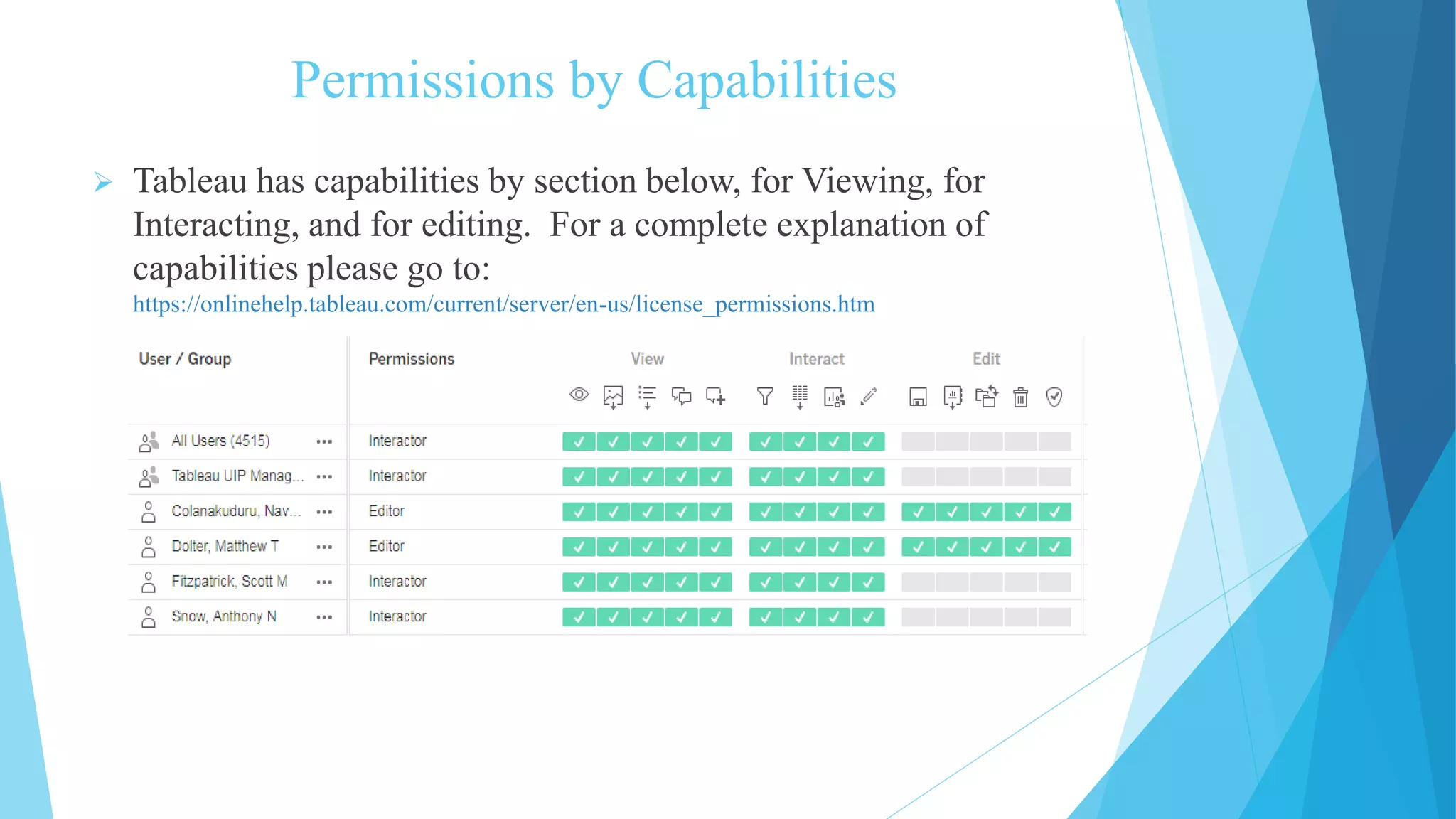Image resolution: width=1456 pixels, height=819 pixels.
Task: Click the user icon beside Colanakuduru, Nav...
Action: point(149,512)
